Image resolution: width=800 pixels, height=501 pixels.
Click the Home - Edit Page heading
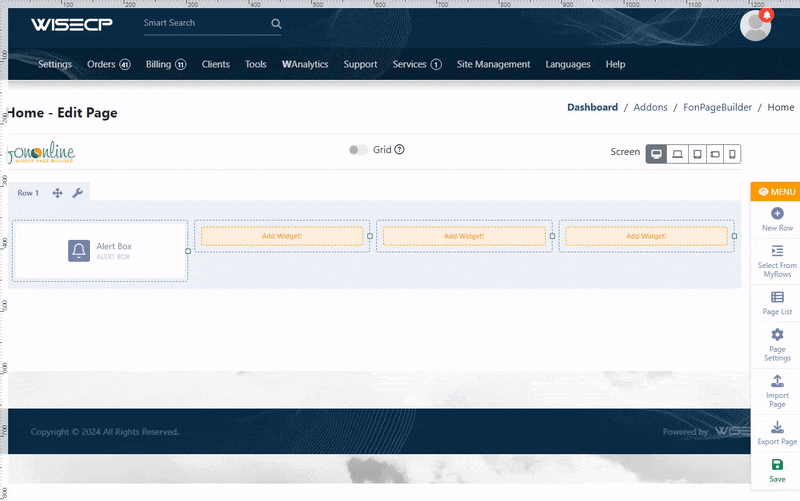coord(62,113)
